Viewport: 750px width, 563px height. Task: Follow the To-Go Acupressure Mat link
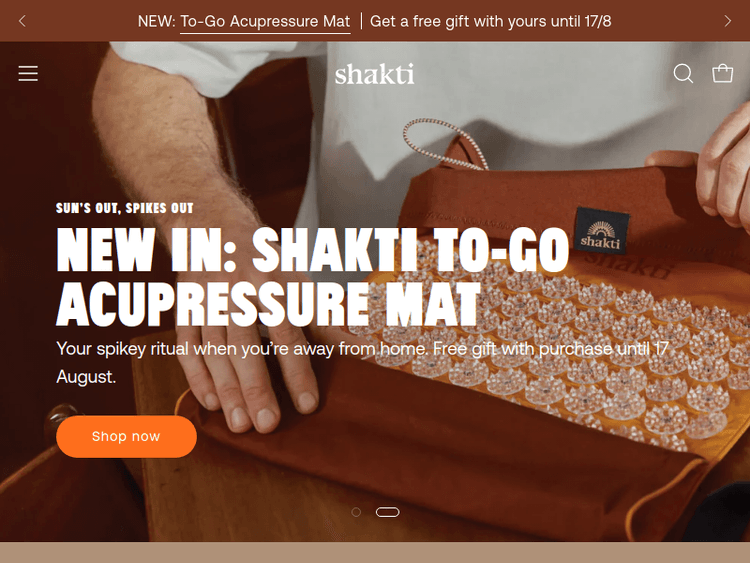(x=265, y=22)
